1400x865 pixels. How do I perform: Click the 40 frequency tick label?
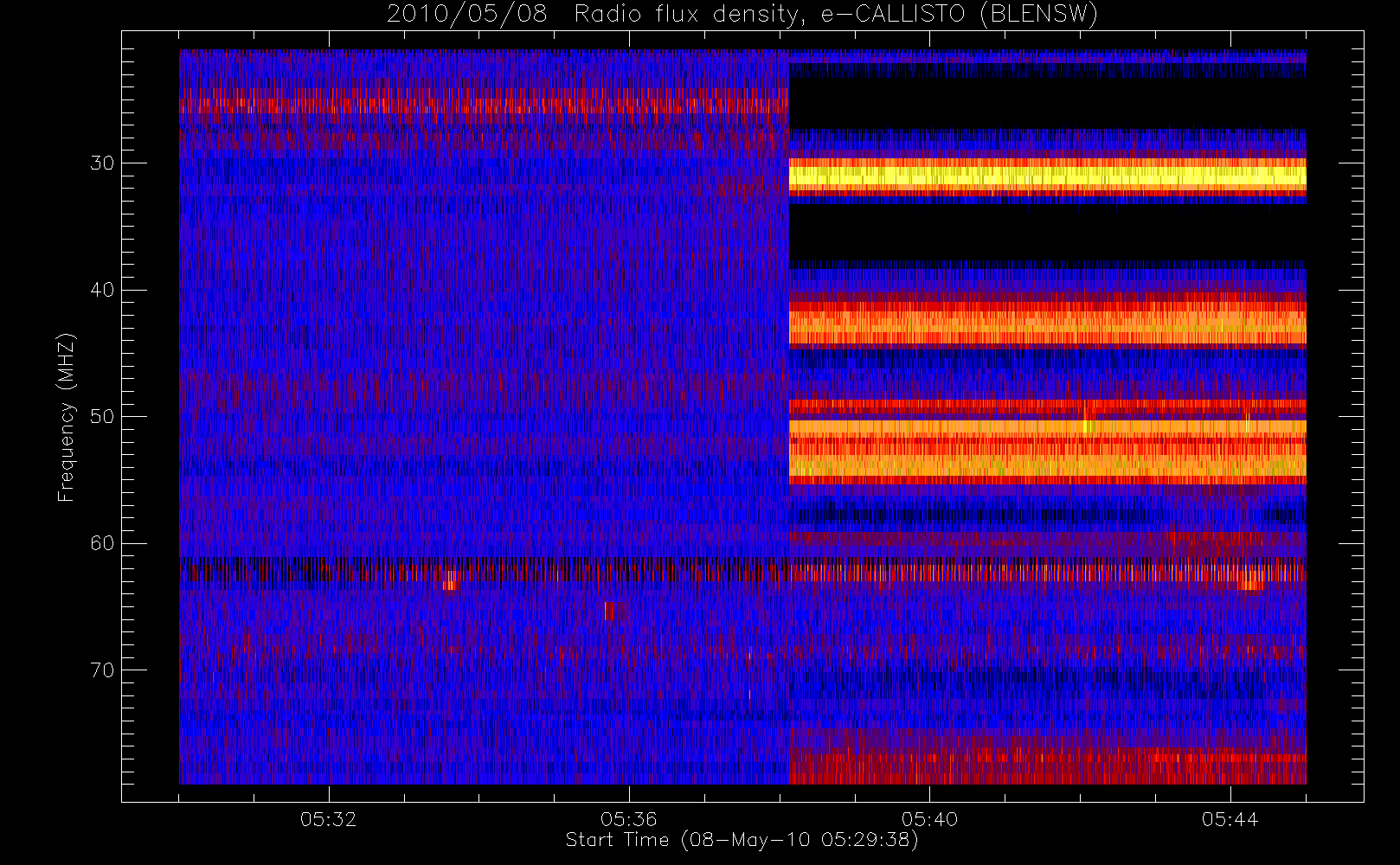[102, 290]
